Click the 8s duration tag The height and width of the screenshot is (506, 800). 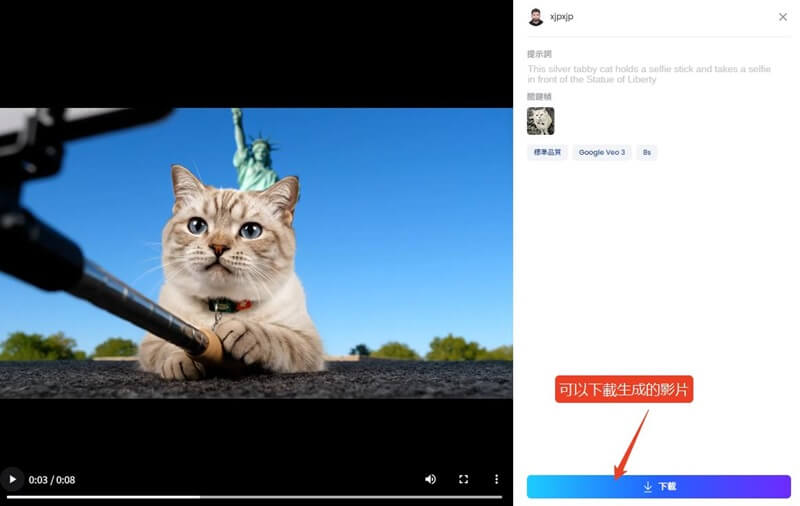click(x=646, y=152)
